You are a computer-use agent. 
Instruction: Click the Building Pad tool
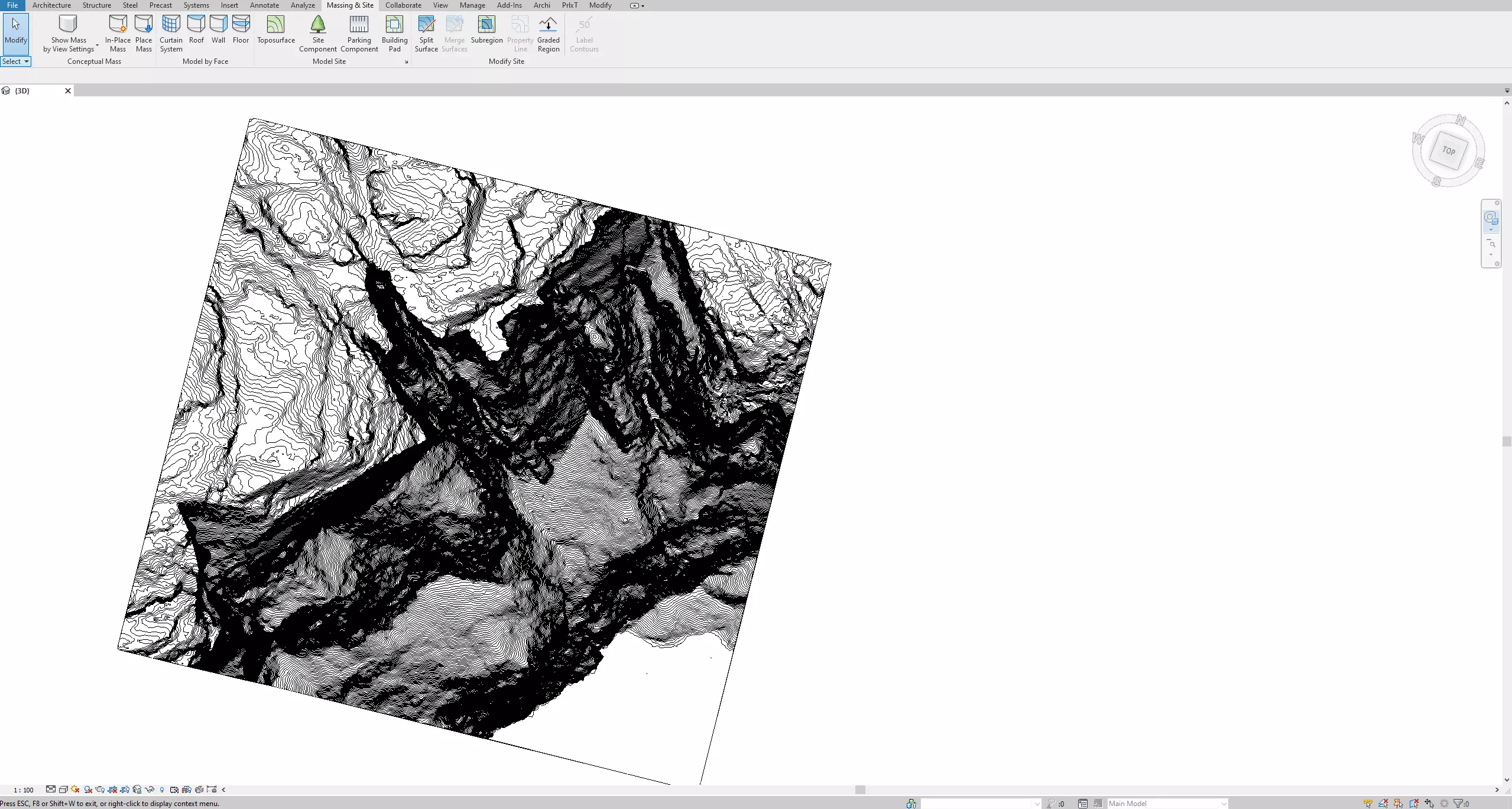(x=394, y=33)
